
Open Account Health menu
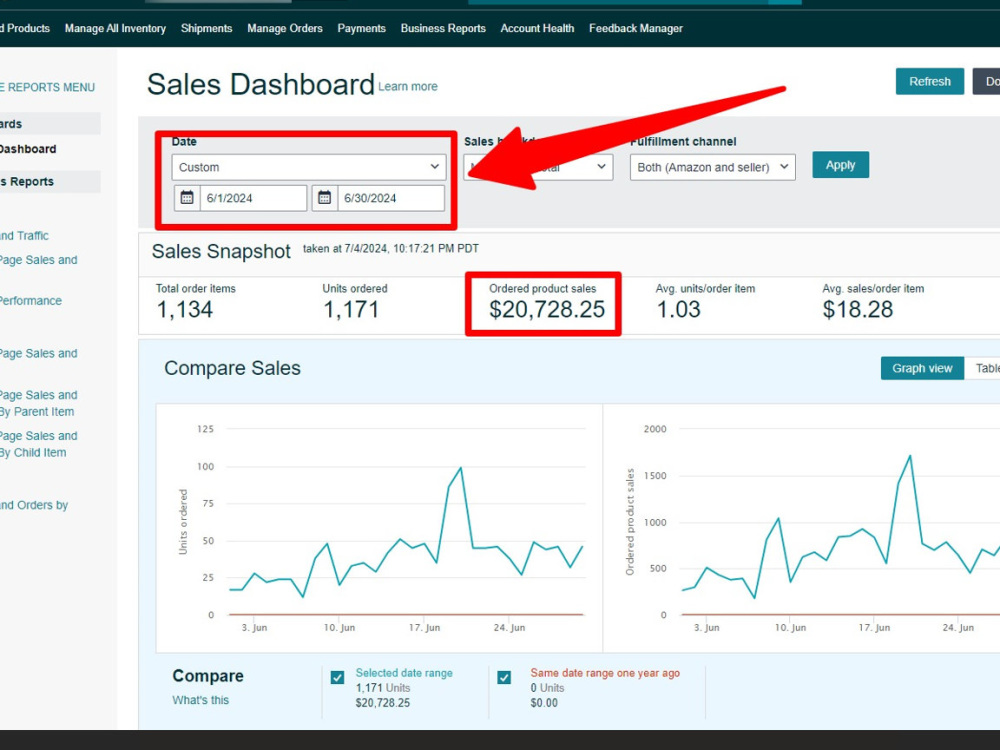538,29
